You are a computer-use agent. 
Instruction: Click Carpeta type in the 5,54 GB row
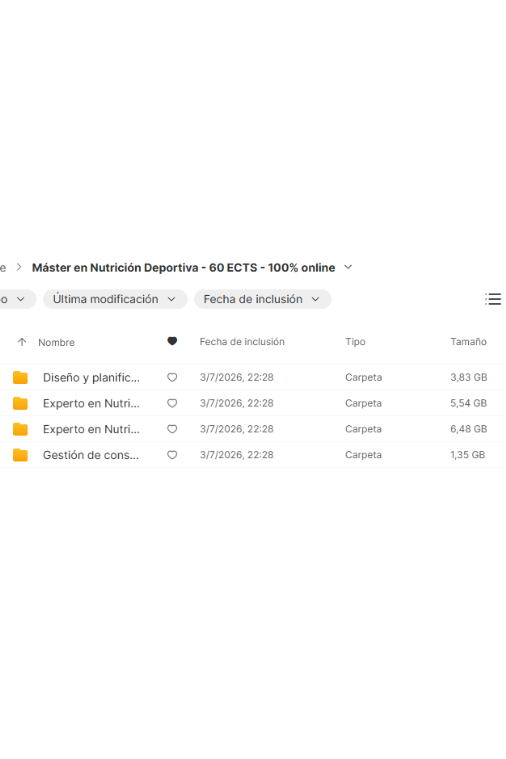364,403
